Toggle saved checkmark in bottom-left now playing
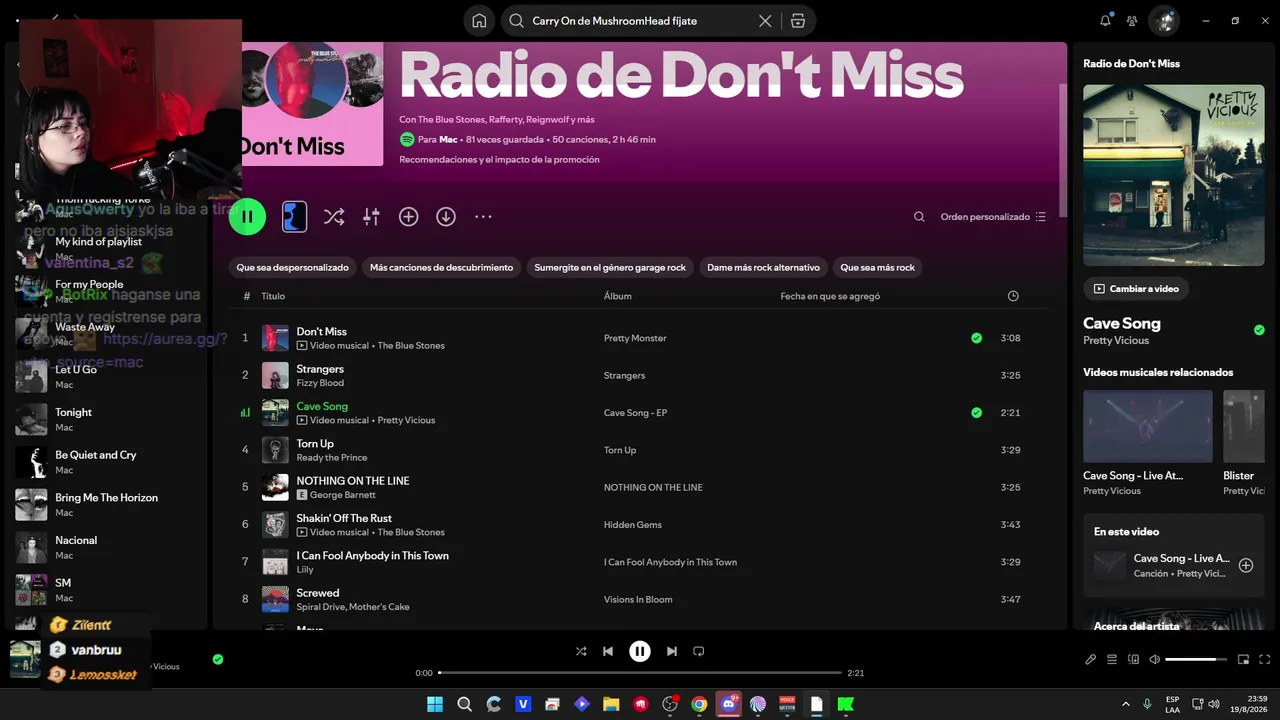This screenshot has width=1280, height=720. pos(218,659)
